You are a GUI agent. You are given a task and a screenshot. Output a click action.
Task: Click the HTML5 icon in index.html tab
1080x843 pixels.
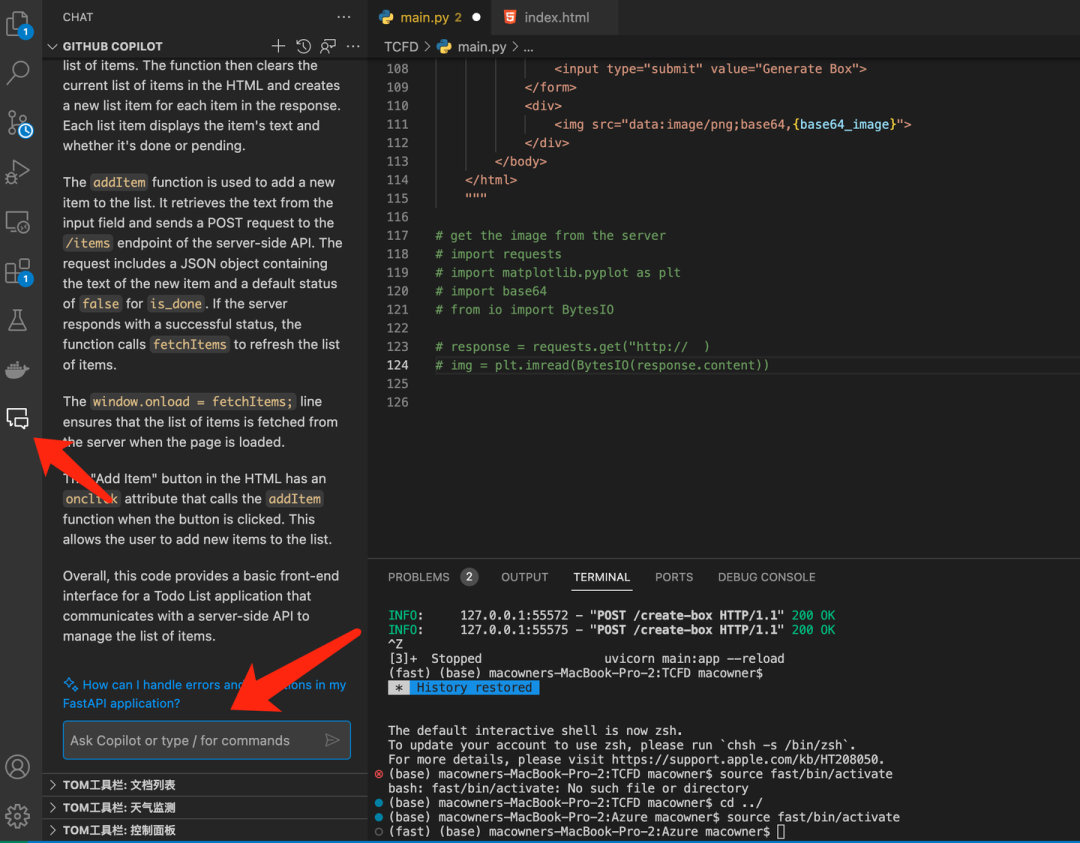click(510, 17)
